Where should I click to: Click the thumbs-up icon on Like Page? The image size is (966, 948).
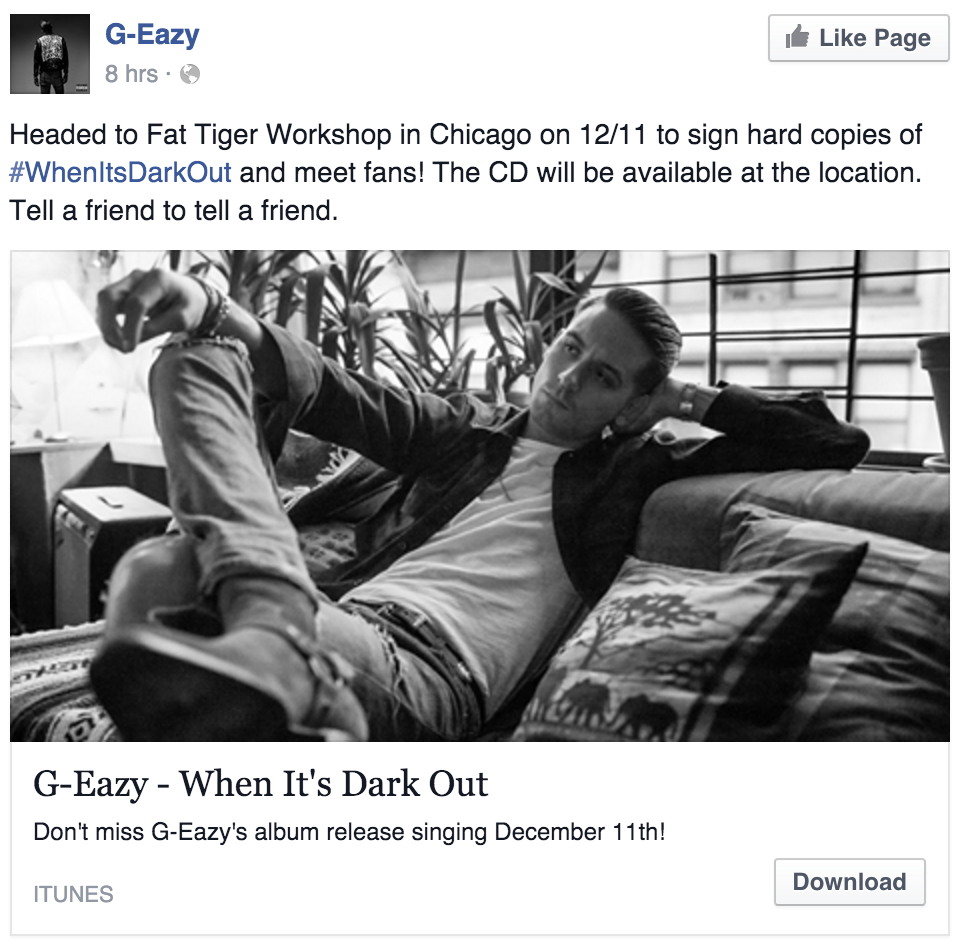click(797, 36)
